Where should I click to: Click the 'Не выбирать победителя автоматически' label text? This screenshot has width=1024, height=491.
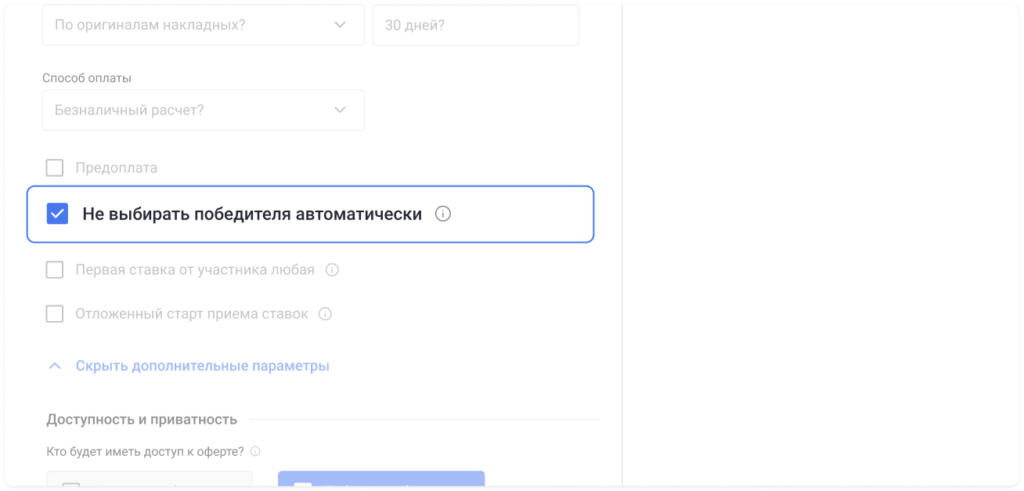click(252, 214)
